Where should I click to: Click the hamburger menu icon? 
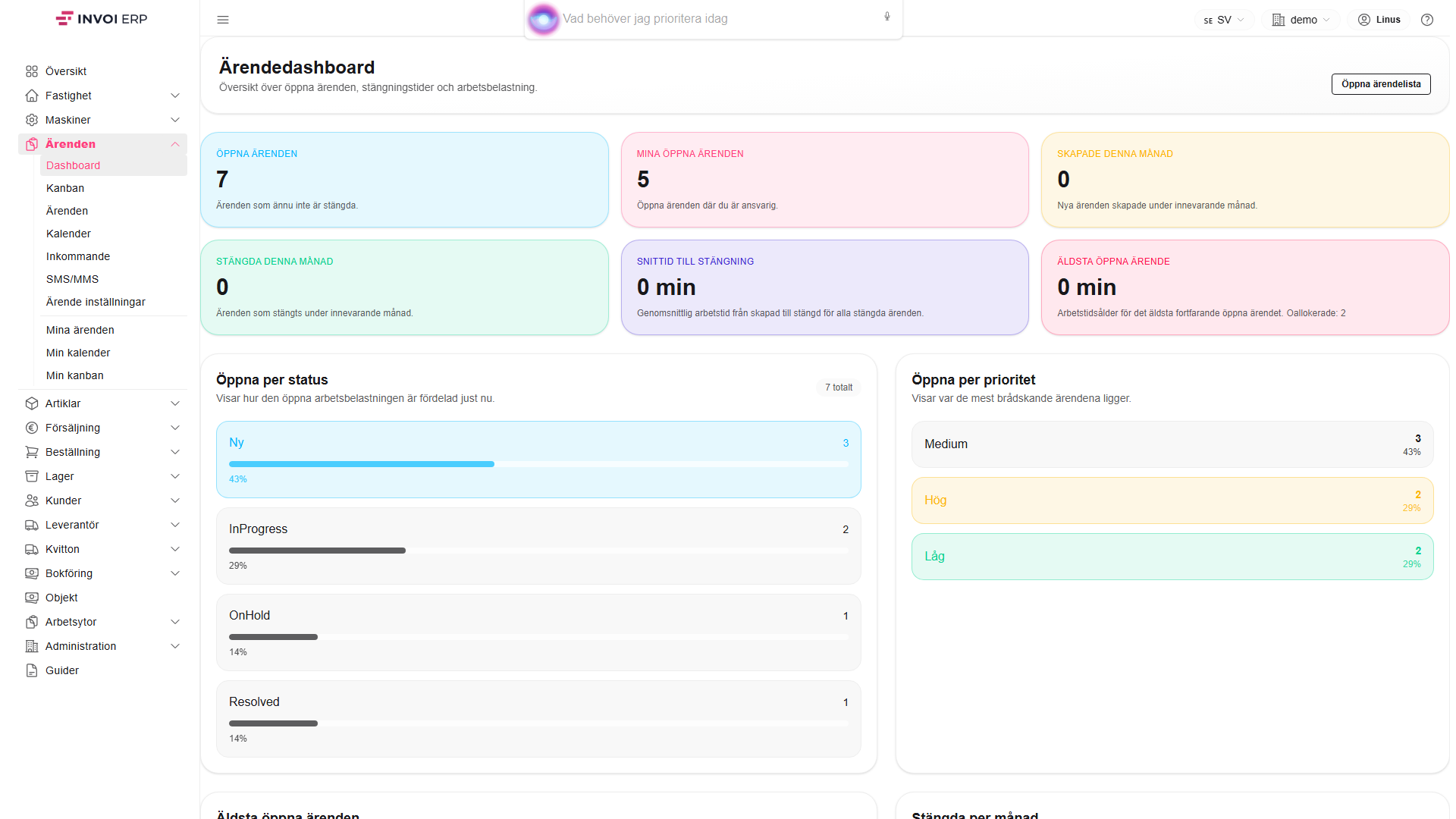point(223,20)
